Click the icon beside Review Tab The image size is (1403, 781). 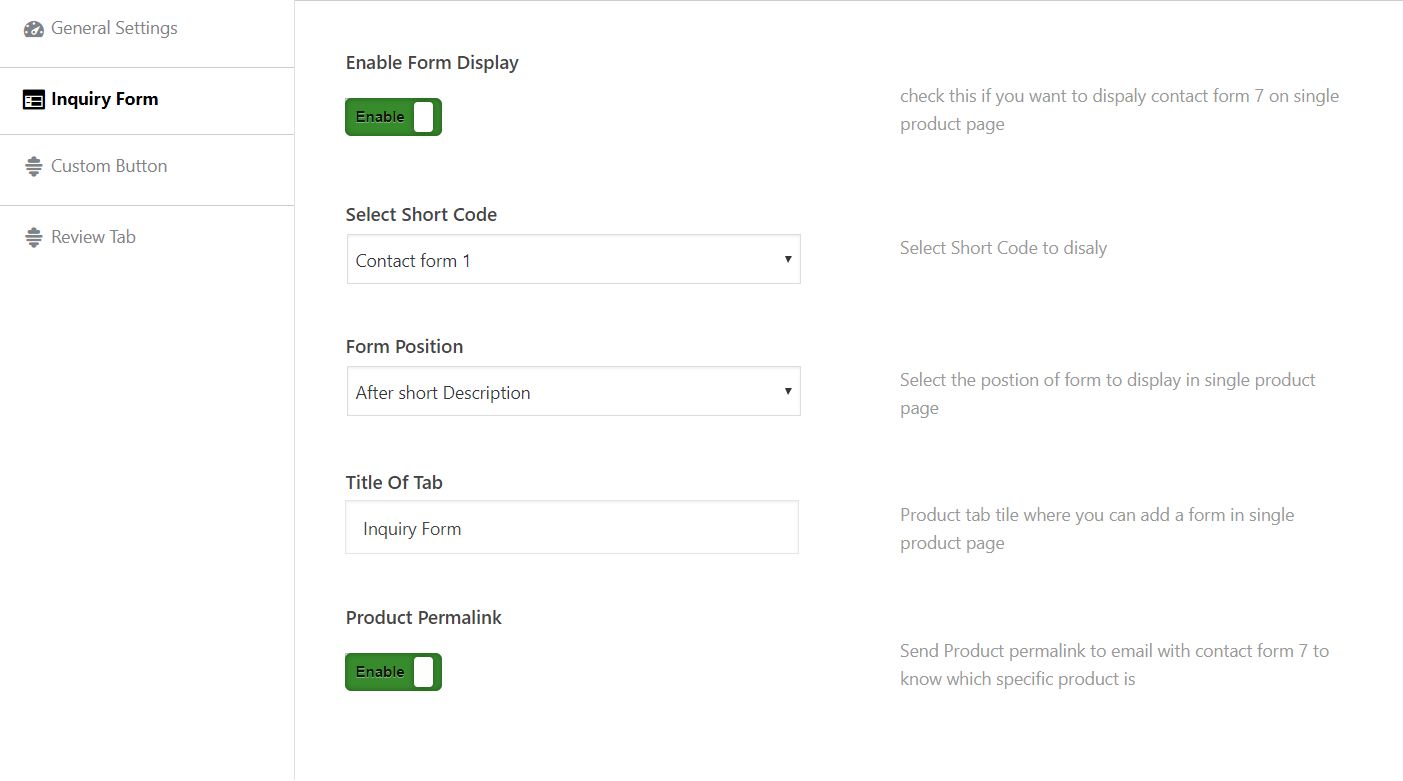[x=34, y=238]
